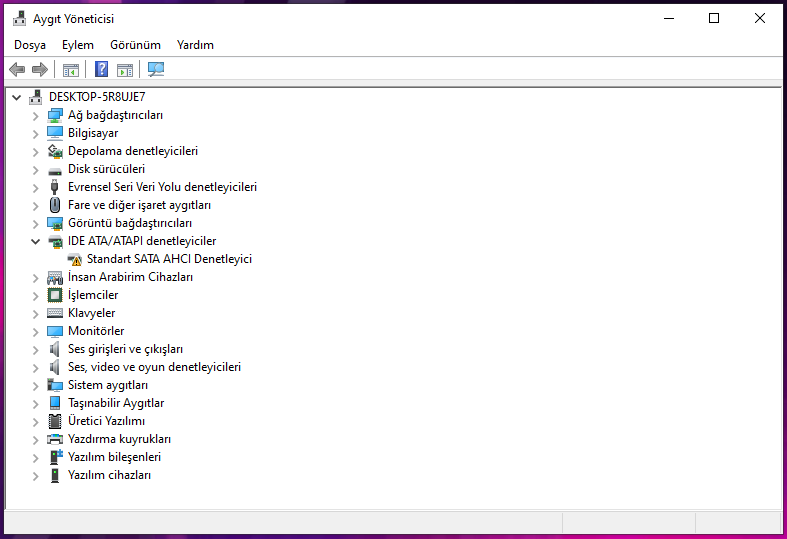Viewport: 787px width, 539px height.
Task: Click the Aygıt Yöneticisi title bar icon
Action: [x=20, y=19]
